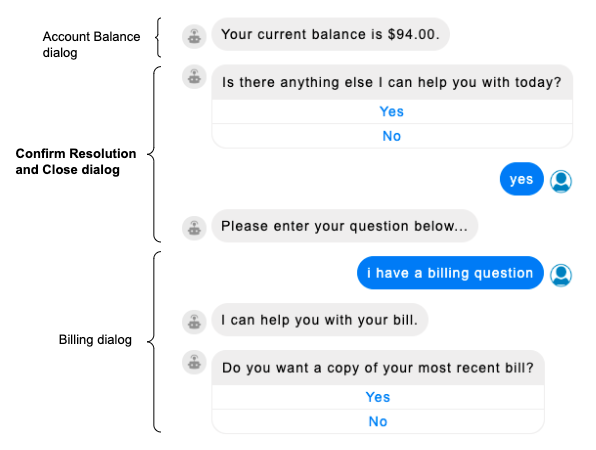Viewport: 596px width, 450px height.
Task: Click the 'I can help you with your bill' message
Action: coord(320,320)
